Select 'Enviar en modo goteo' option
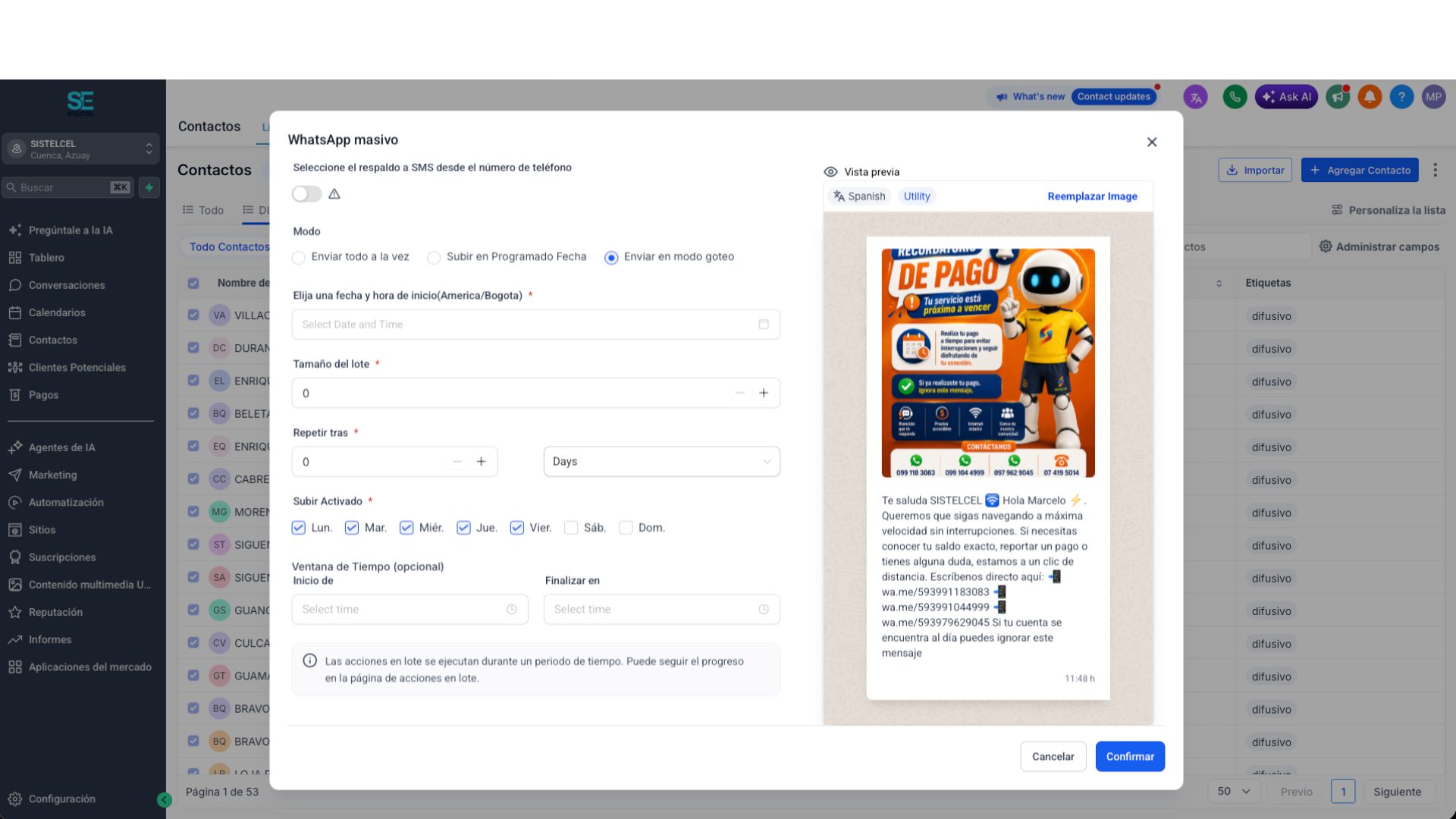1456x819 pixels. pyautogui.click(x=611, y=258)
